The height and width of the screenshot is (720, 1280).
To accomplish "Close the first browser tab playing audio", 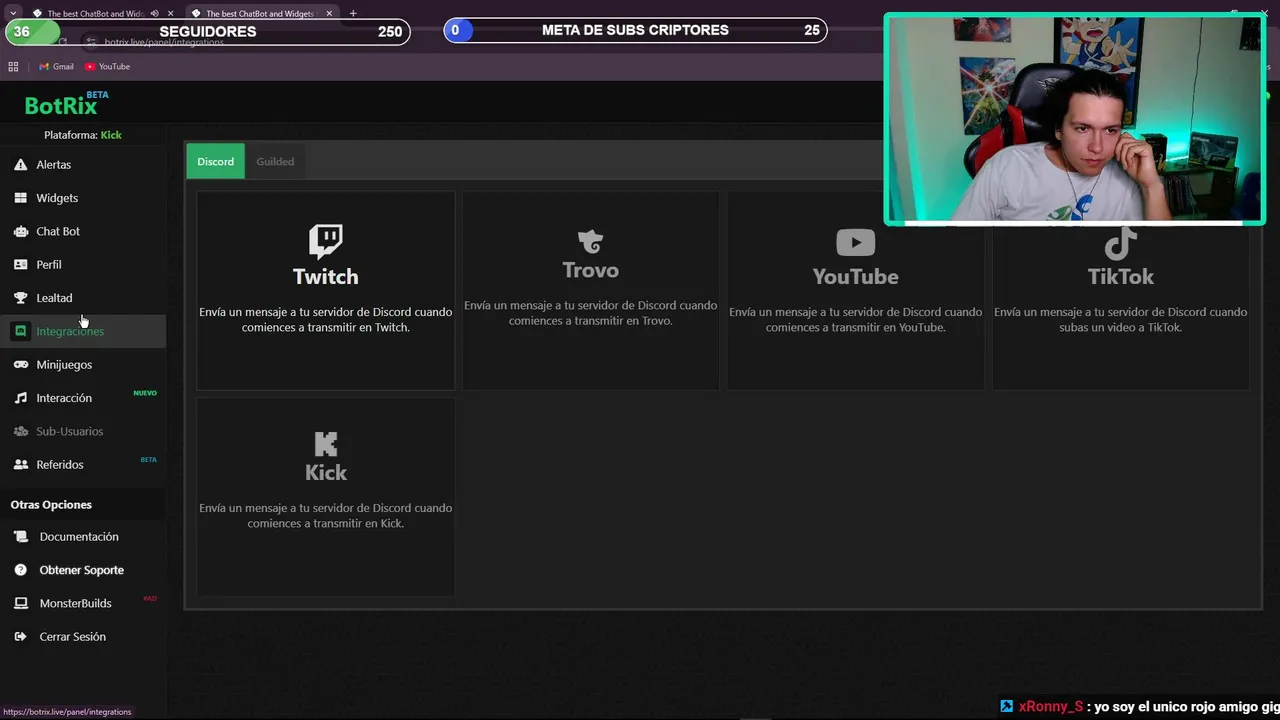I will (x=170, y=14).
